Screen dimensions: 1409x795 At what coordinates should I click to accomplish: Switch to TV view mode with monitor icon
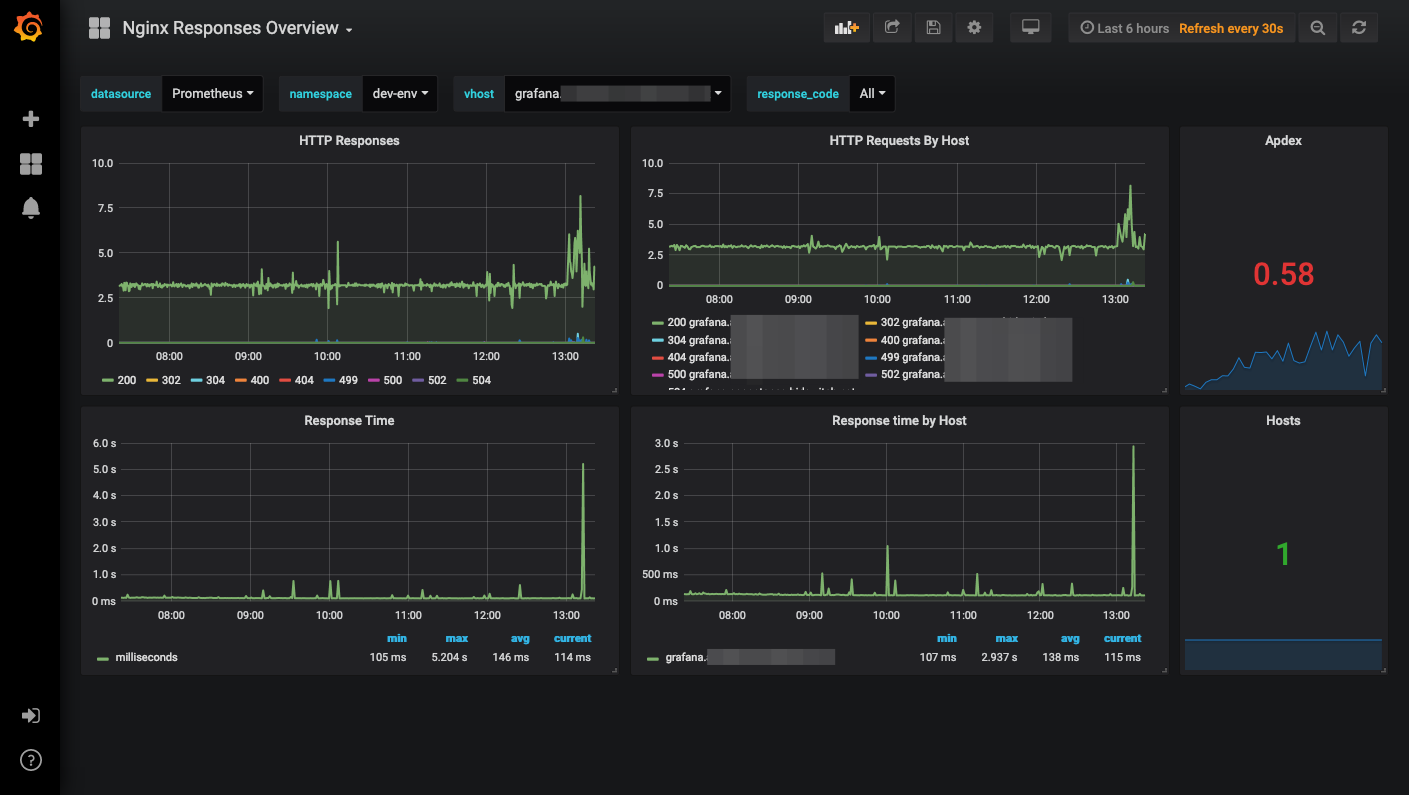[1030, 28]
